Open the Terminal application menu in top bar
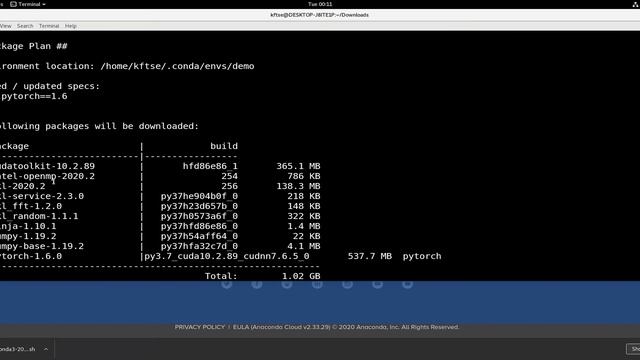Viewport: 640px width, 360px height. tap(28, 4)
